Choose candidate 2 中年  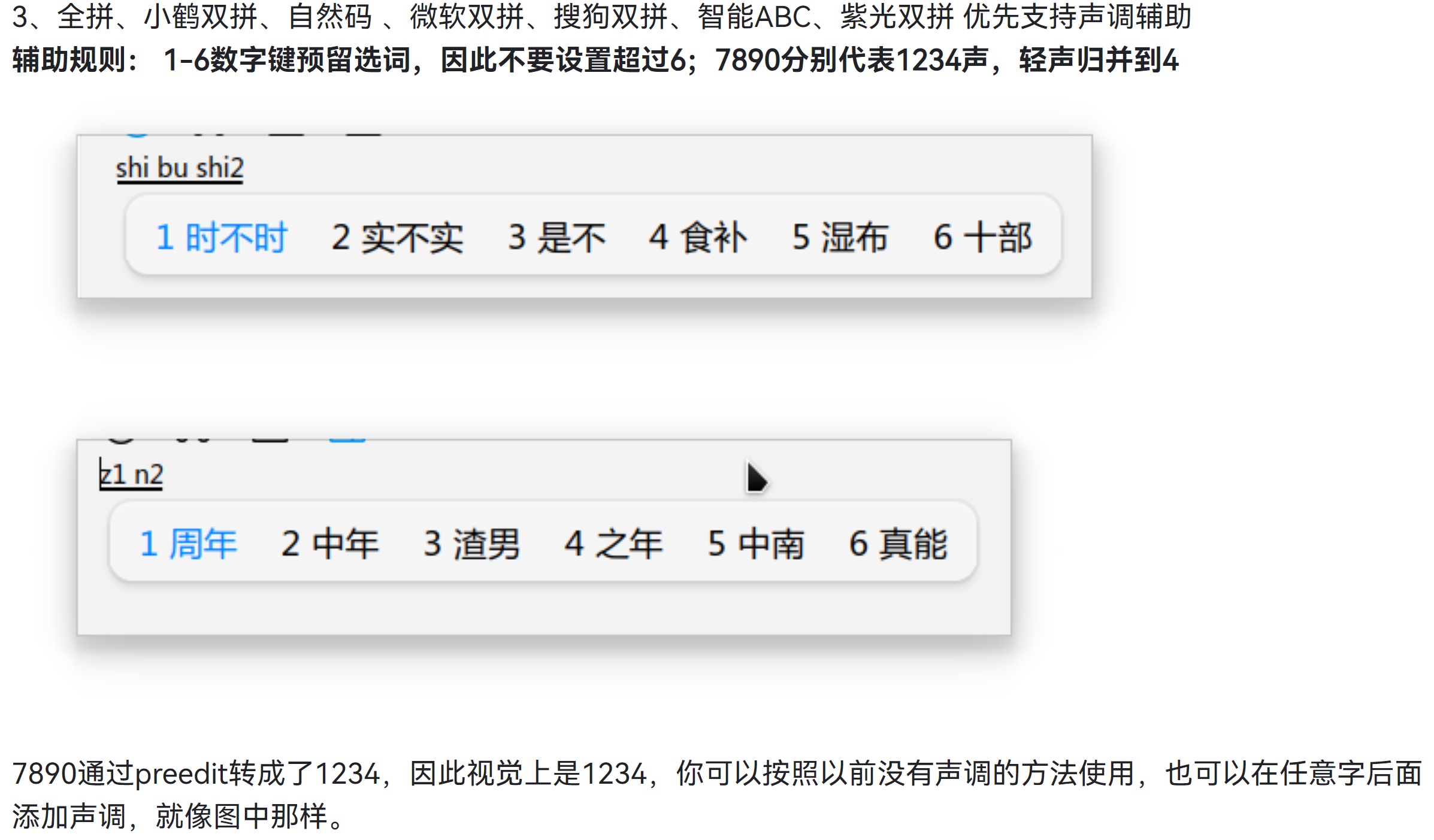(x=330, y=544)
